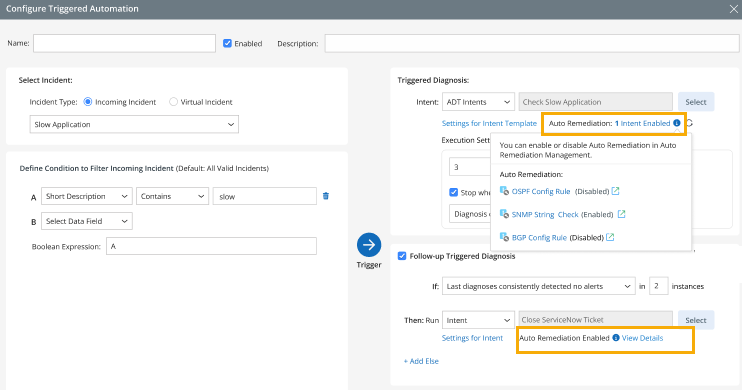Open external link icon for OSPF Config Rule

[615, 191]
